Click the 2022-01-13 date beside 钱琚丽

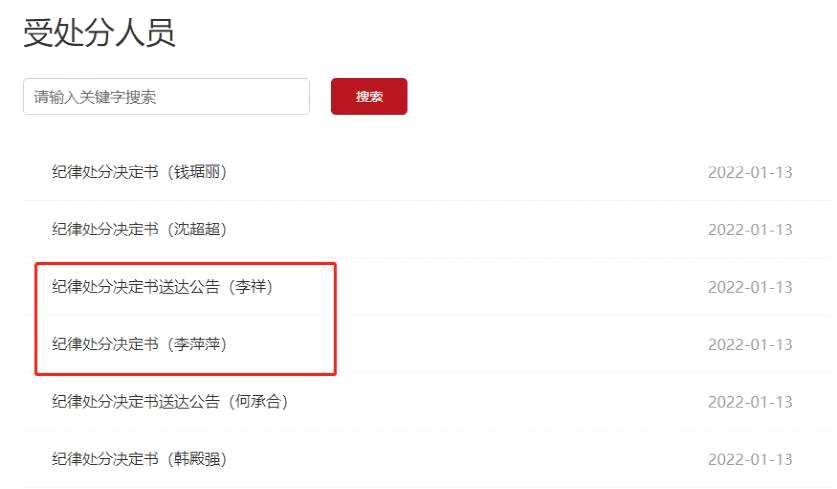click(750, 172)
